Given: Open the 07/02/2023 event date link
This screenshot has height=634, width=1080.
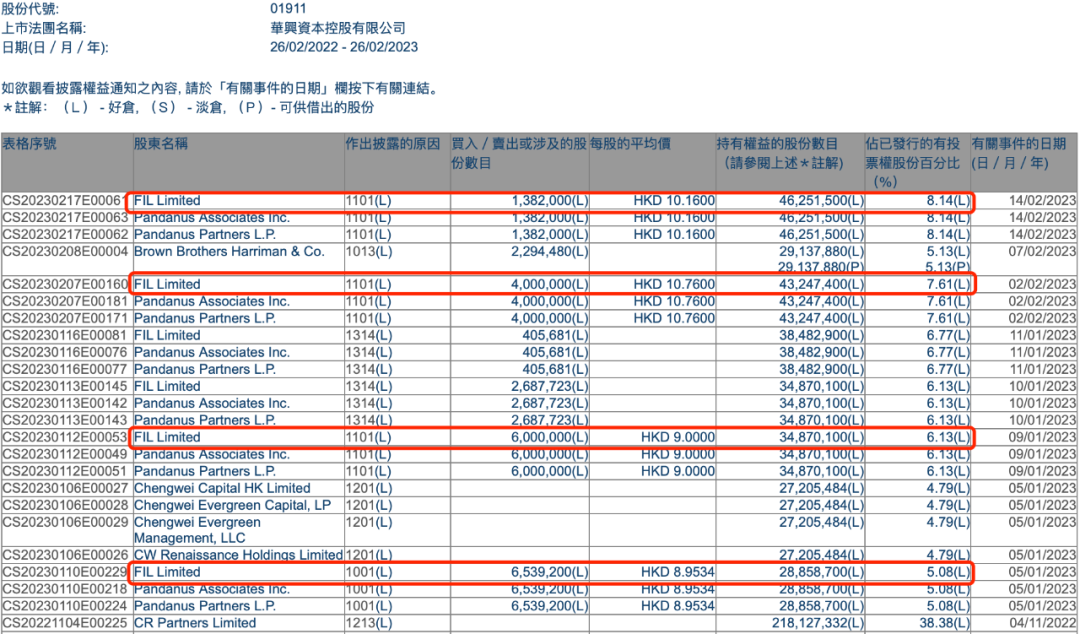Looking at the screenshot, I should [1042, 252].
